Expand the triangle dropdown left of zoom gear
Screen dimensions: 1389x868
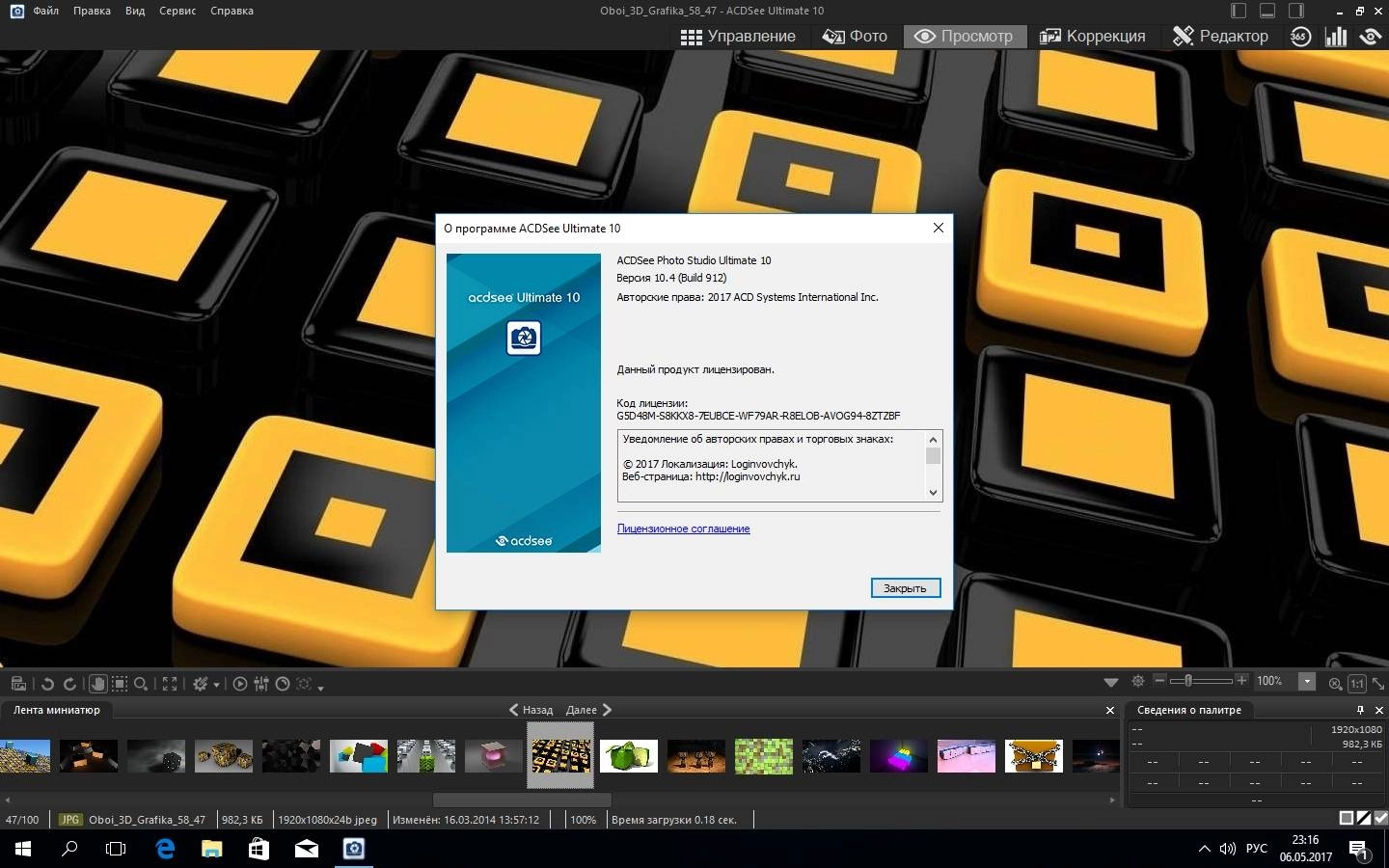[1111, 682]
